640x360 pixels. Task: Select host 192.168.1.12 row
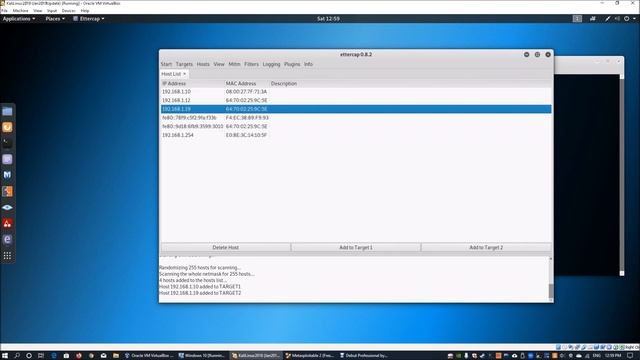click(x=356, y=100)
